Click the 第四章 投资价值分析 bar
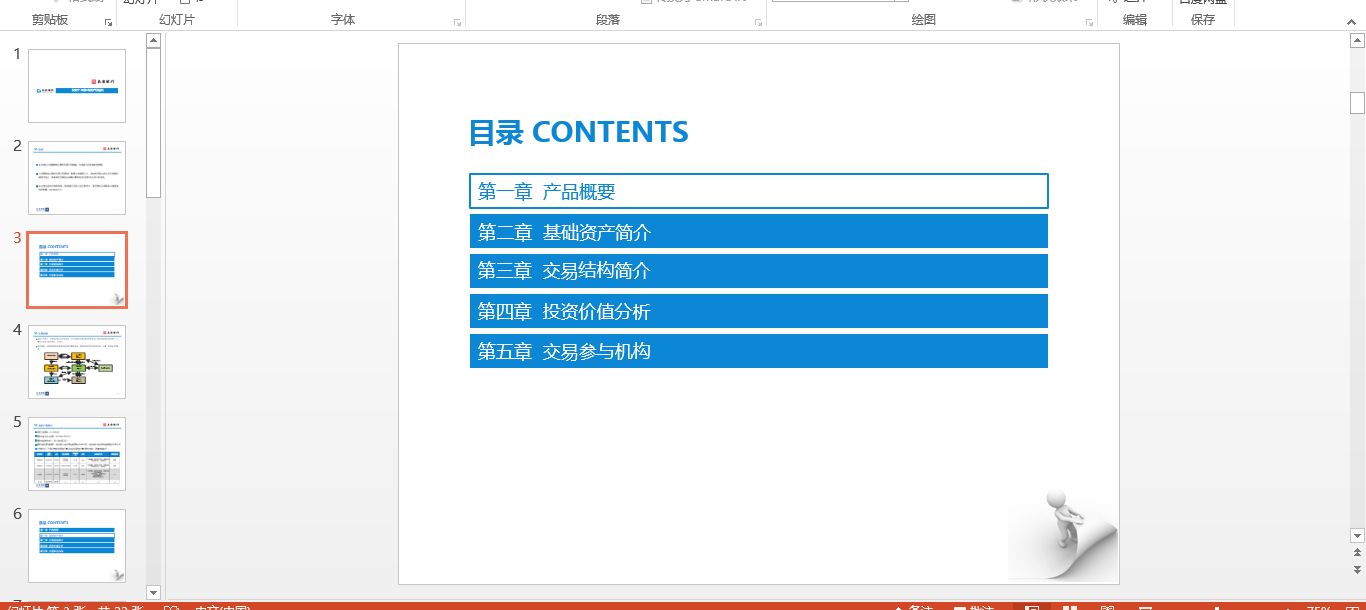This screenshot has width=1366, height=610. tap(759, 311)
